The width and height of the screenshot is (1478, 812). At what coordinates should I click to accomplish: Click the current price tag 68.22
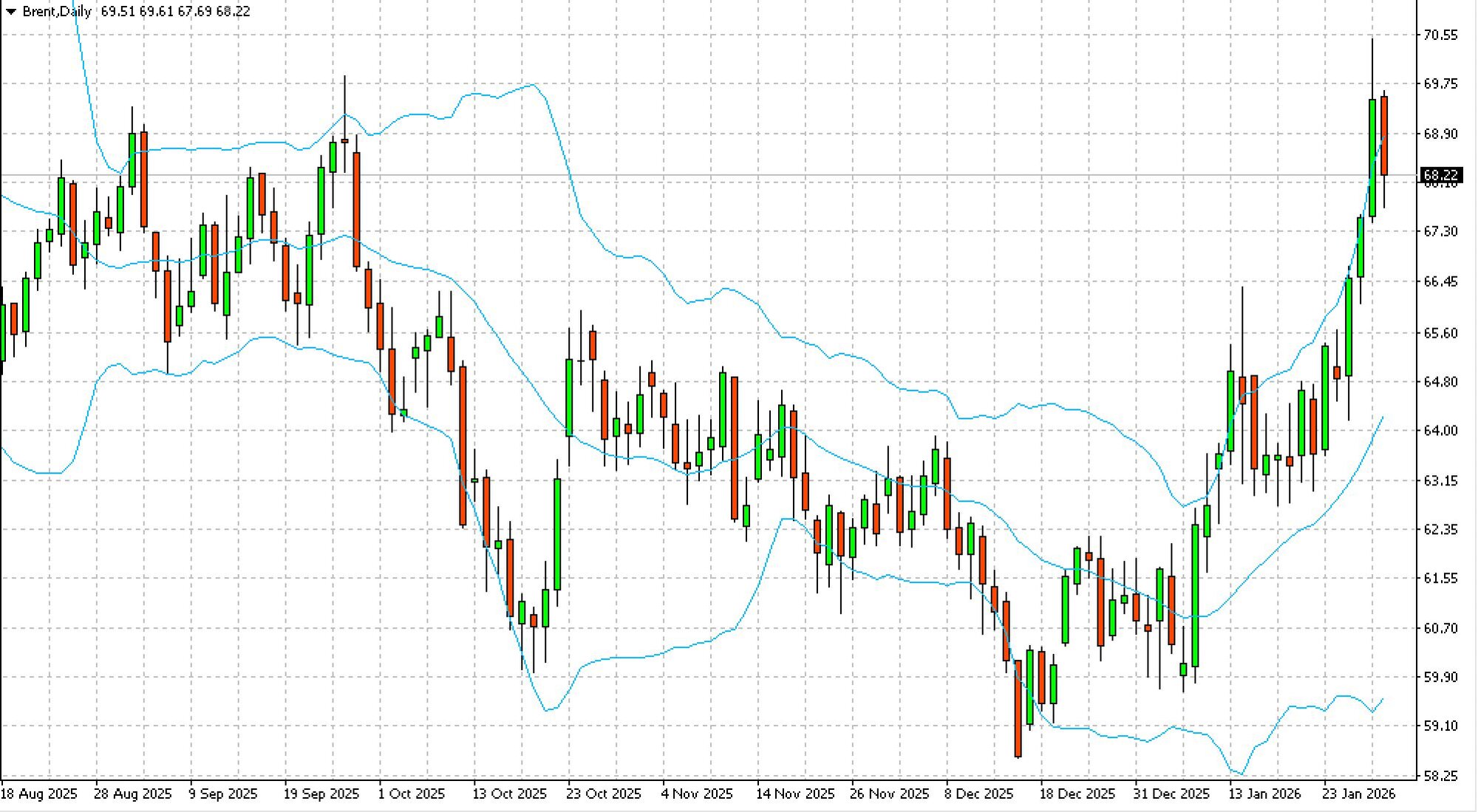[x=1440, y=175]
